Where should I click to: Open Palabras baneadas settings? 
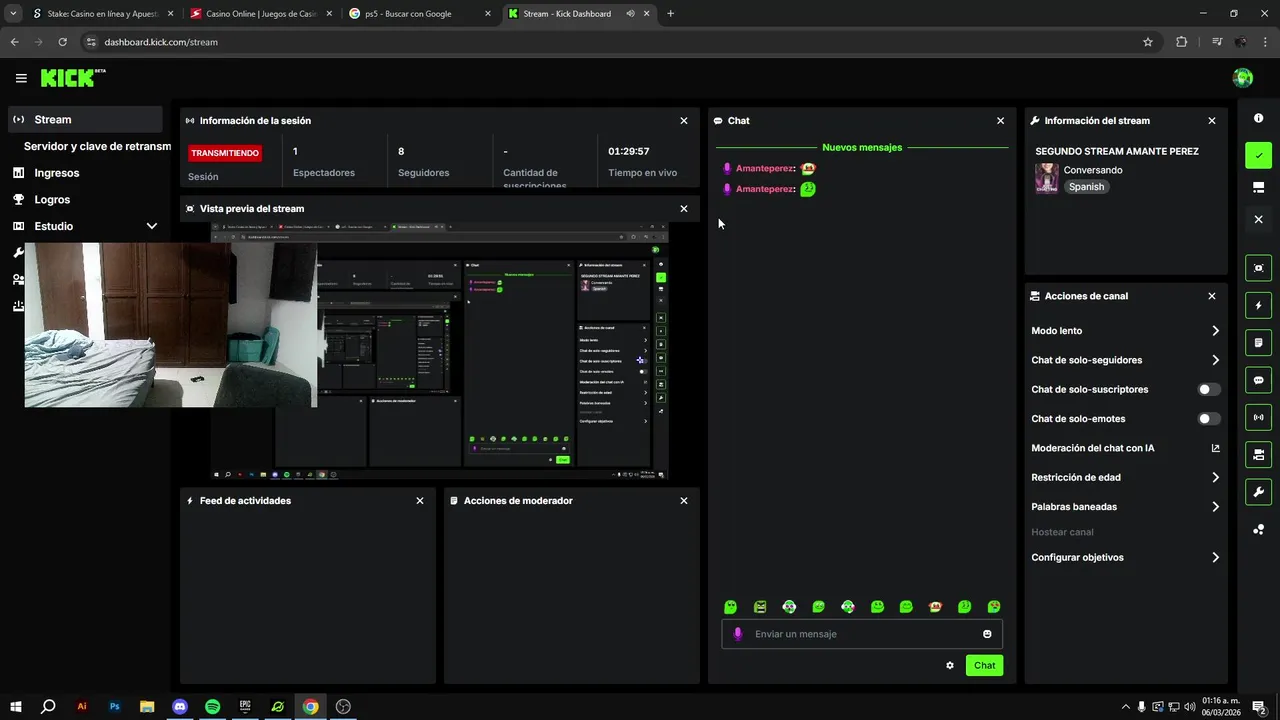point(1126,507)
